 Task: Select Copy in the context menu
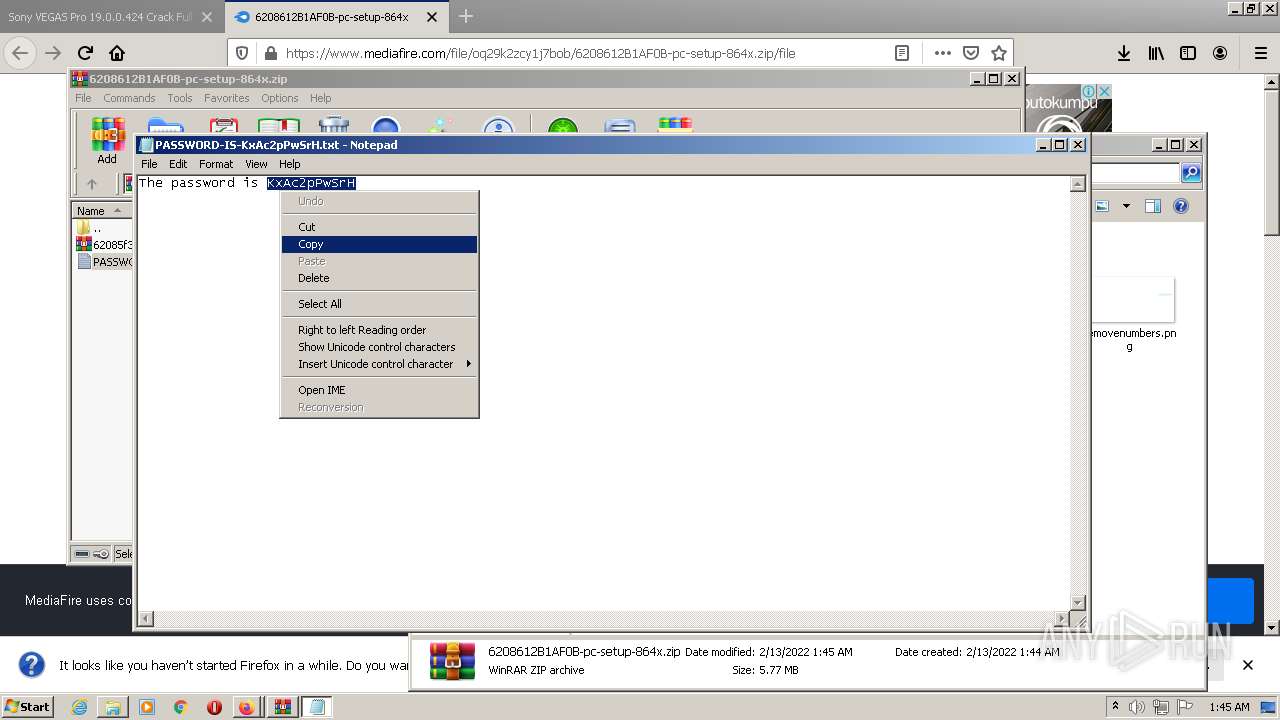pyautogui.click(x=379, y=244)
